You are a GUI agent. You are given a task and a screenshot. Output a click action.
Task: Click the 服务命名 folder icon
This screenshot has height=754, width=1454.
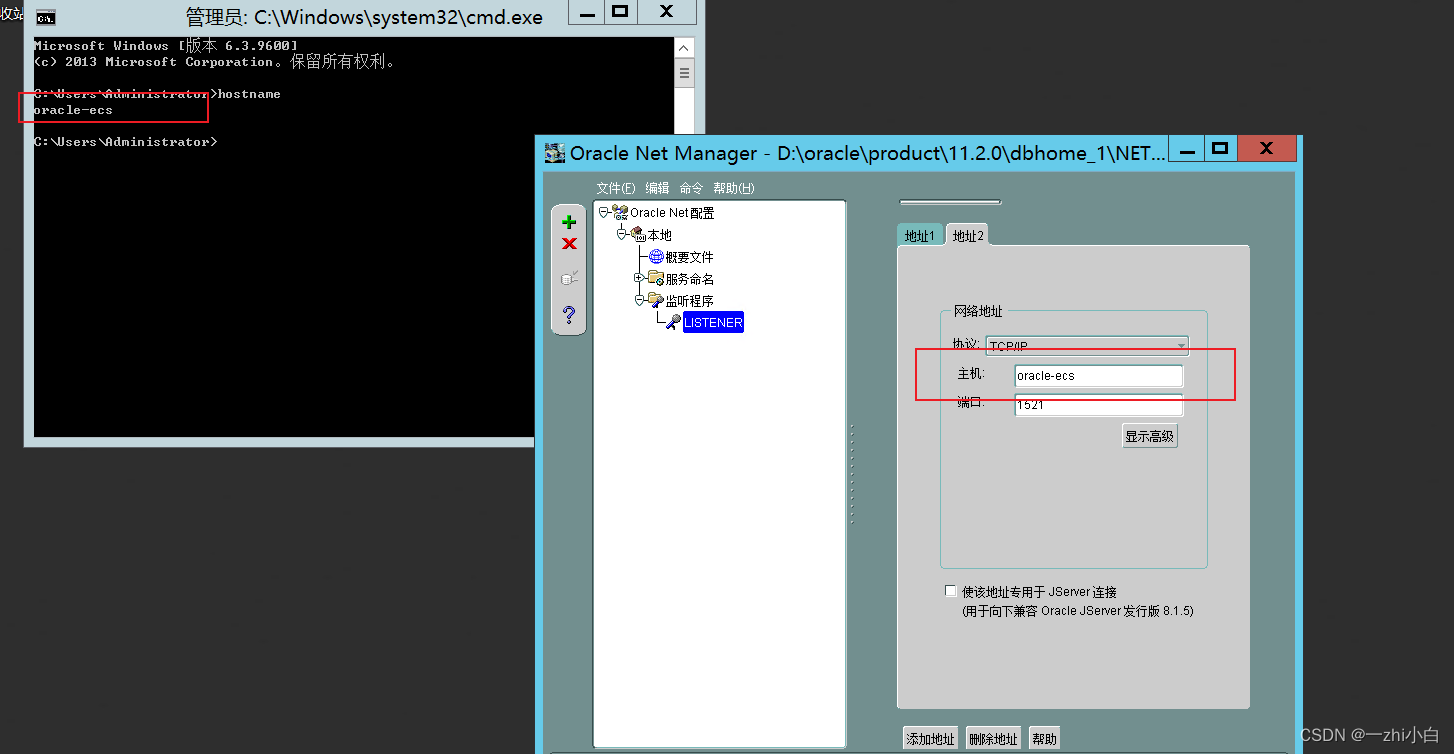656,278
